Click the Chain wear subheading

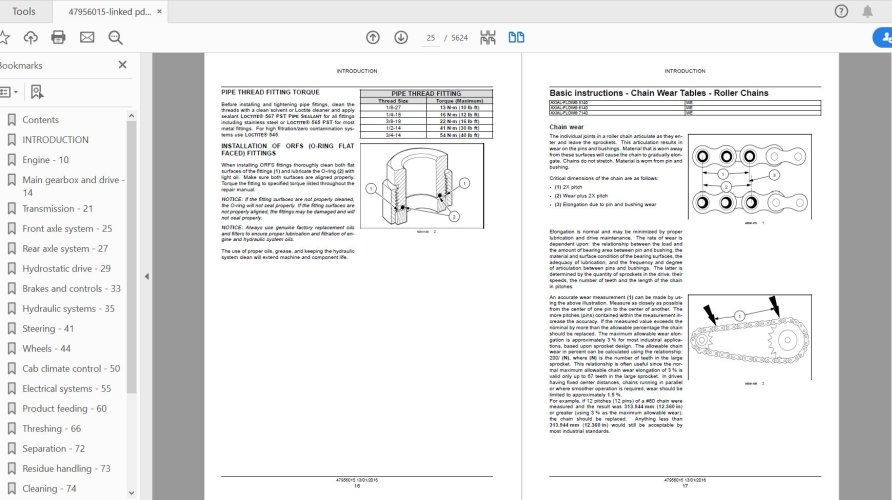pyautogui.click(x=566, y=127)
